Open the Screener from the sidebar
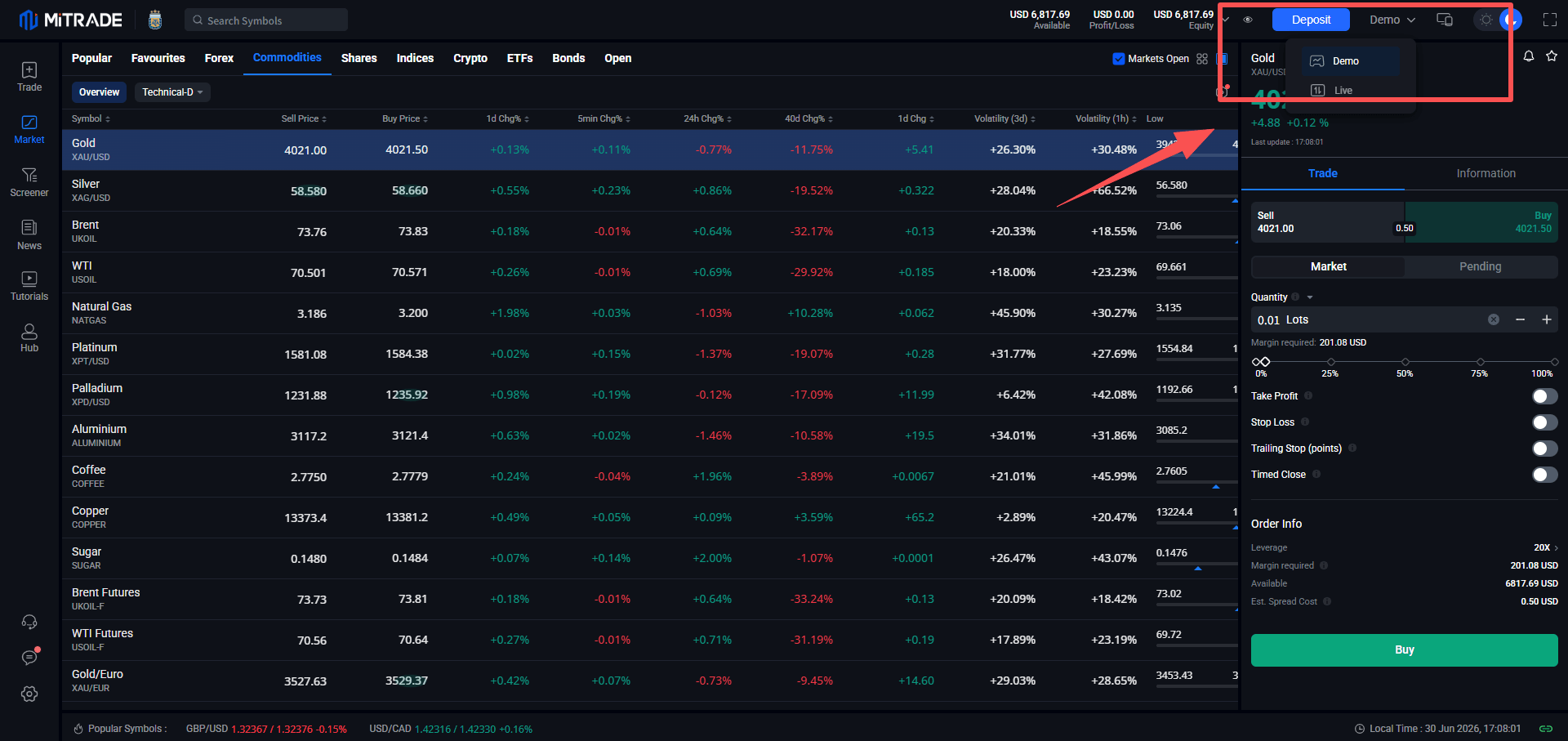Viewport: 1568px width, 741px height. (x=29, y=182)
